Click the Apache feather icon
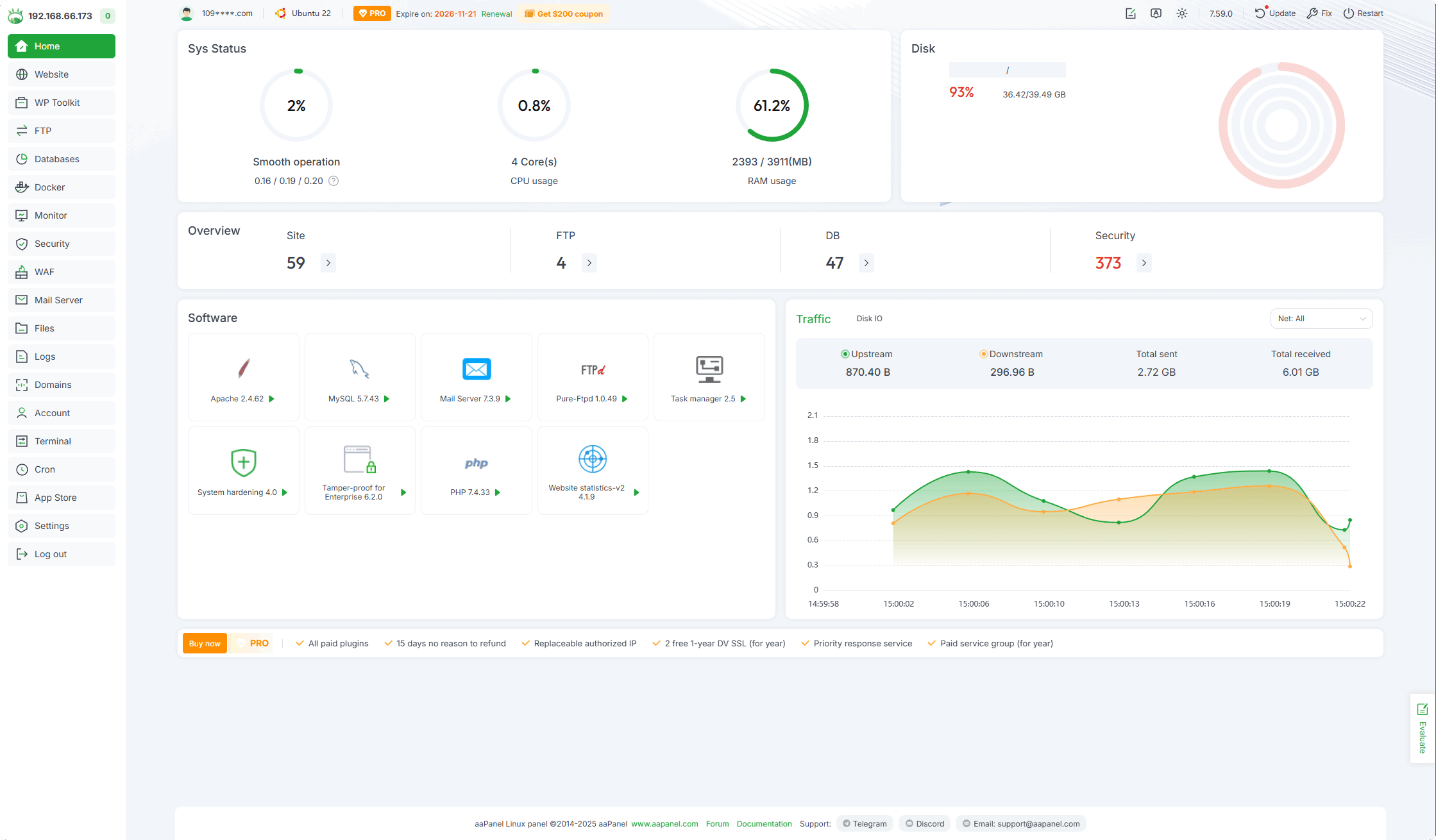 [x=244, y=369]
